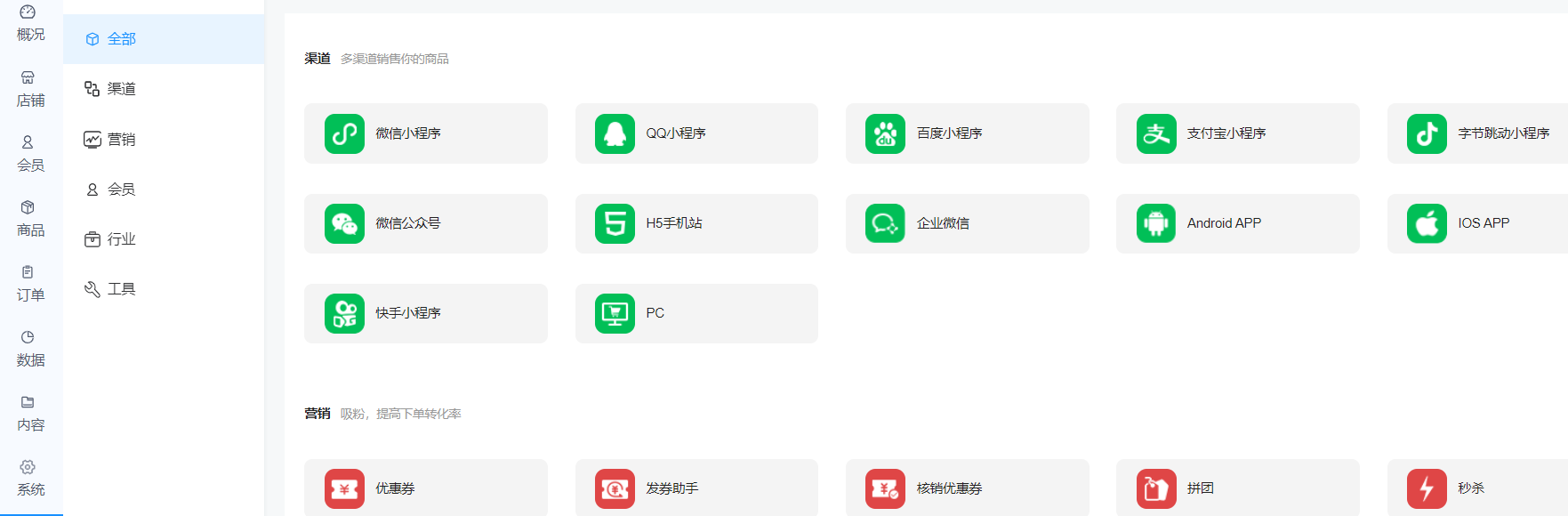
Task: Click the 优惠券 coupon icon
Action: pos(344,488)
